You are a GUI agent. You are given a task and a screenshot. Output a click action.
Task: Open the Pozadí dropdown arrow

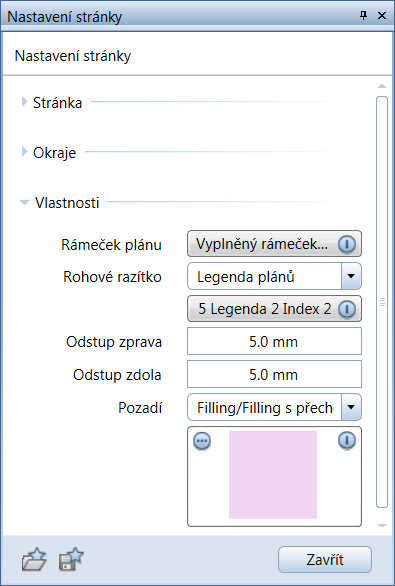[351, 407]
